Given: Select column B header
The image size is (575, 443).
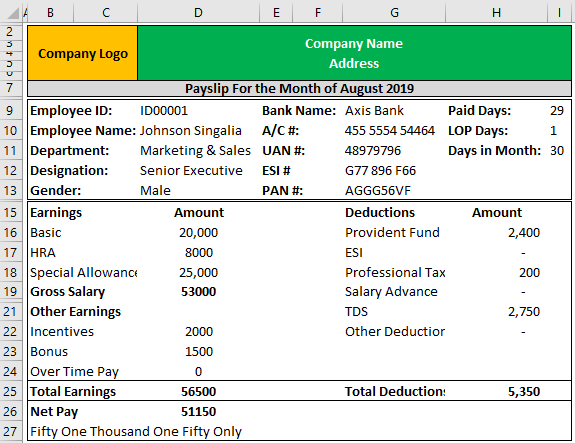Looking at the screenshot, I should 51,13.
